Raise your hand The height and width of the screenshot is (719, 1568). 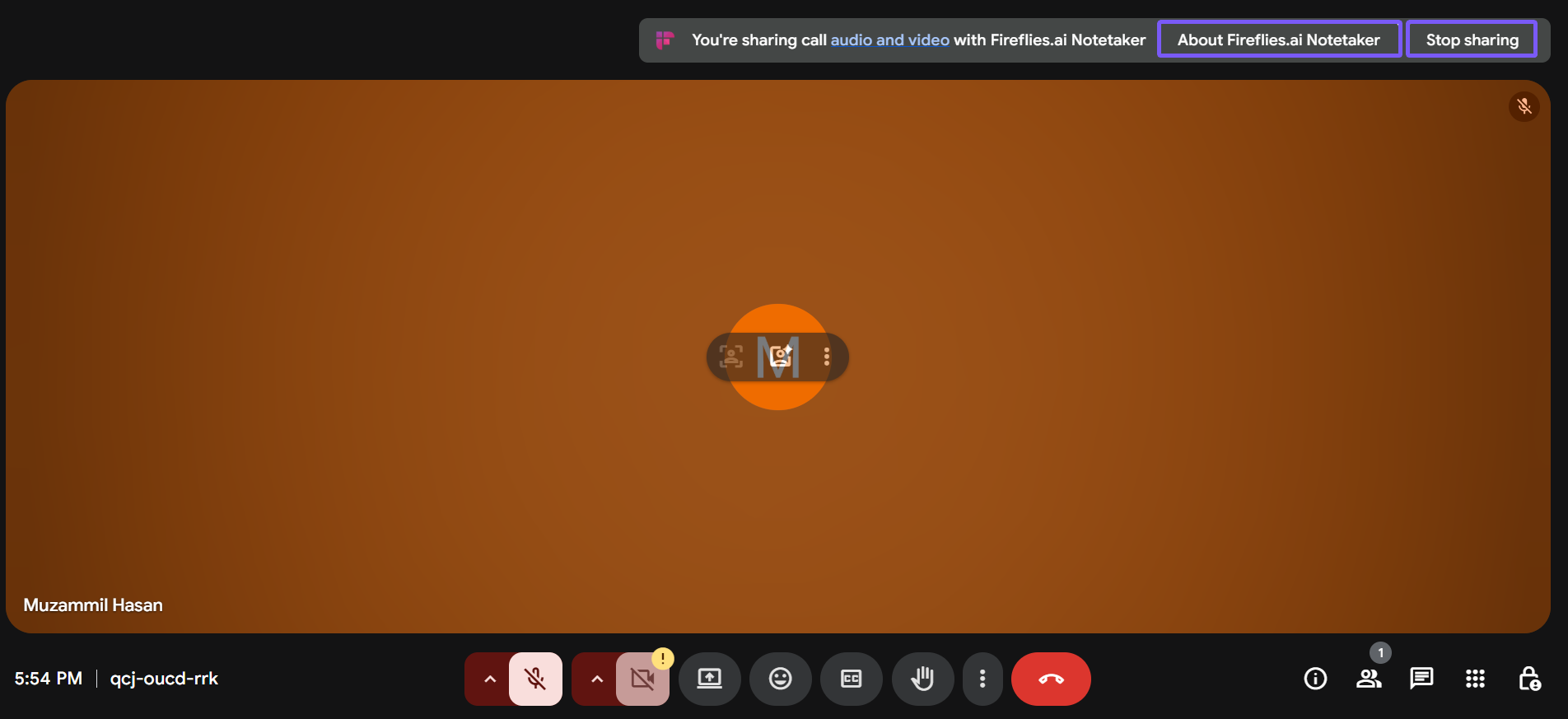922,679
